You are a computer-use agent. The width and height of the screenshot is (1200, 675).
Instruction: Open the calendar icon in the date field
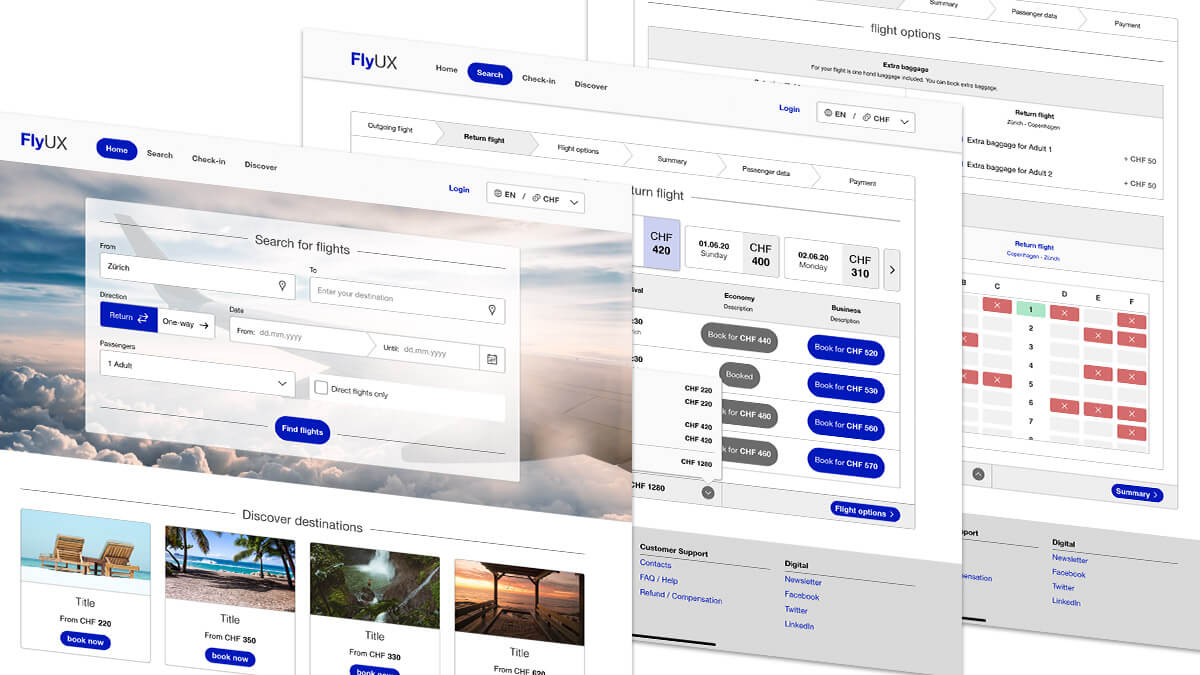coord(491,358)
